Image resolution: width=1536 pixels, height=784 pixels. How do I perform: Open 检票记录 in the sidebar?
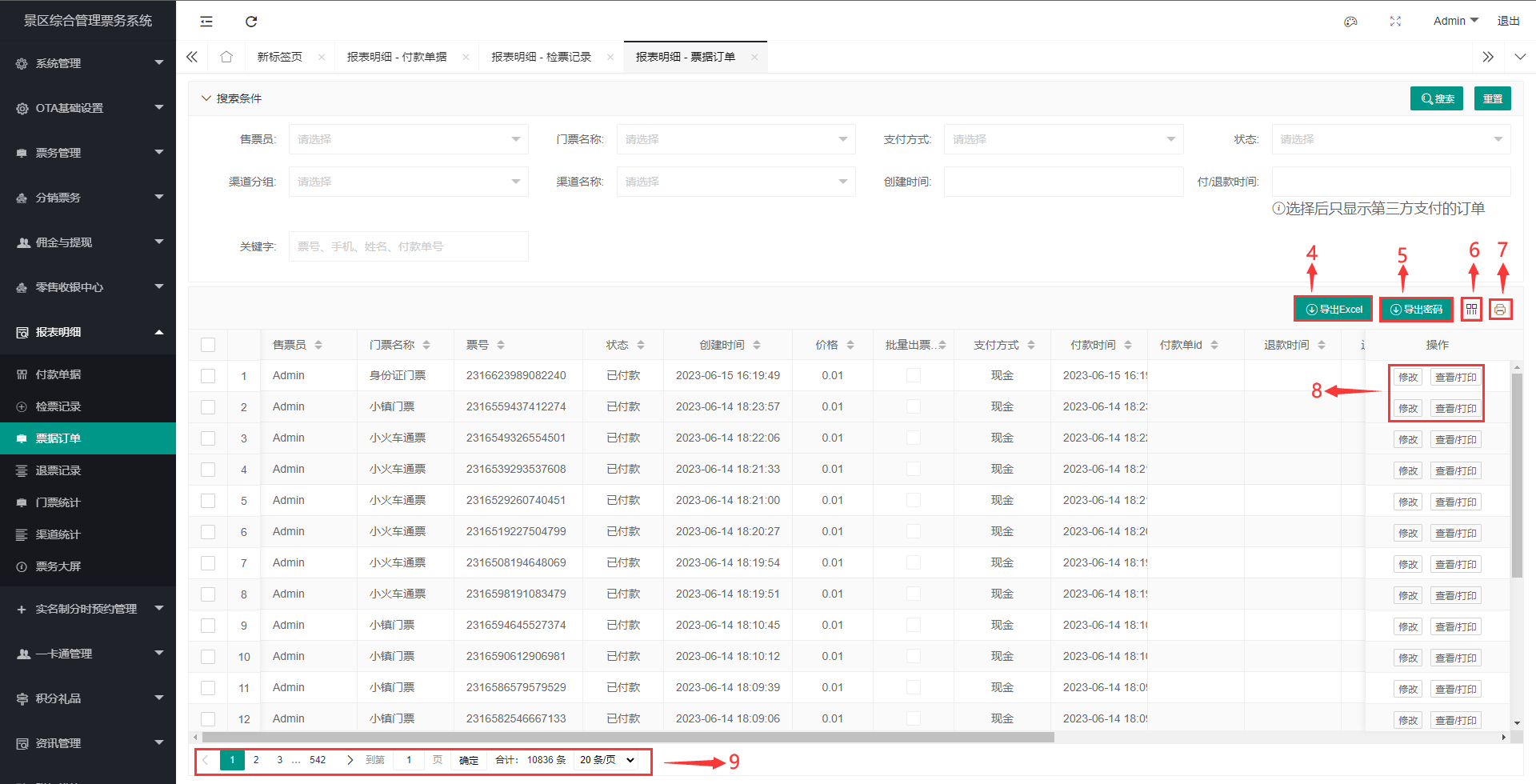coord(88,406)
